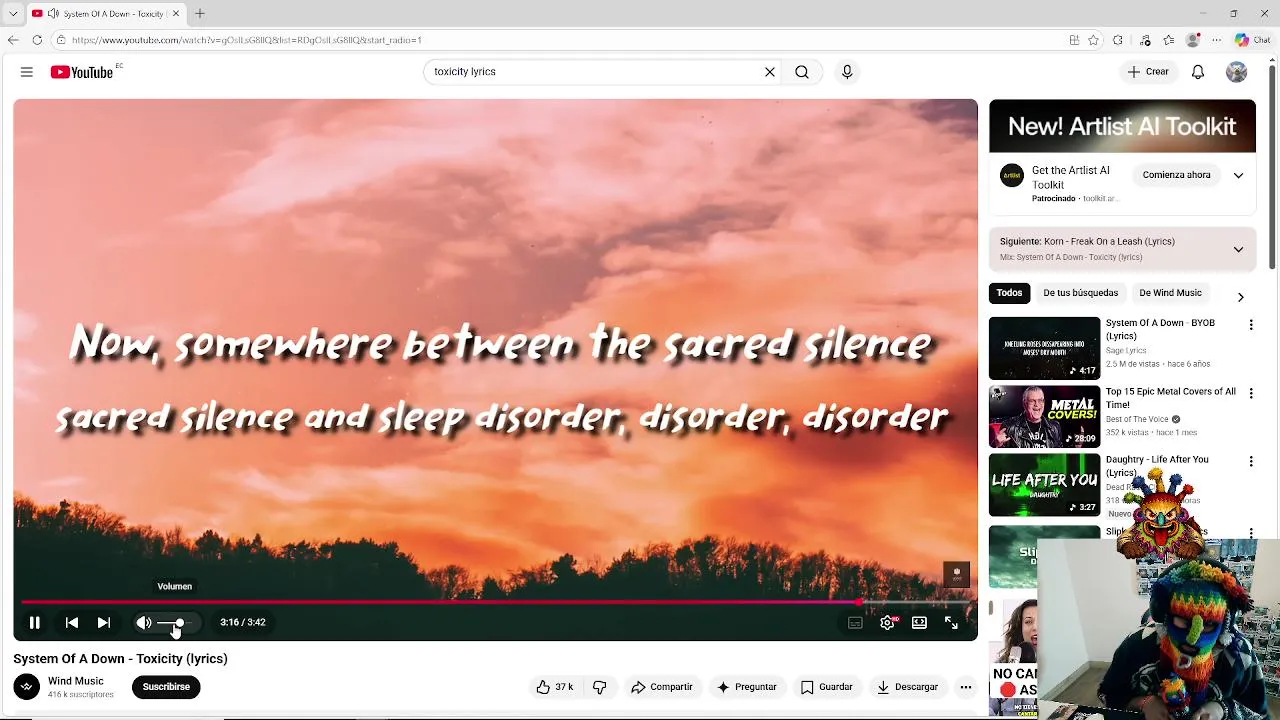1280x720 pixels.
Task: Open the Wind Music channel avatar
Action: 27,687
